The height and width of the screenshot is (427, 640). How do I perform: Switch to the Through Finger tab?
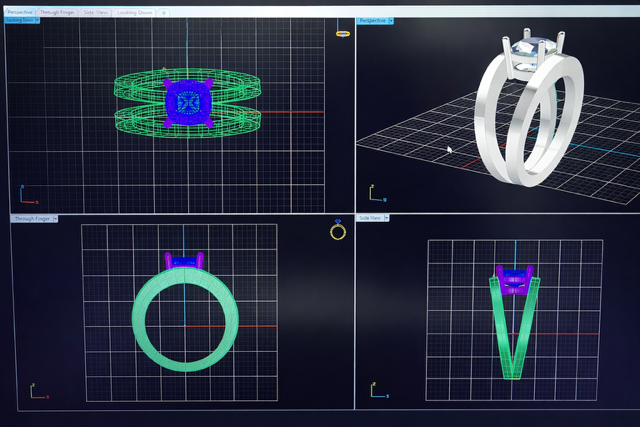(56, 12)
